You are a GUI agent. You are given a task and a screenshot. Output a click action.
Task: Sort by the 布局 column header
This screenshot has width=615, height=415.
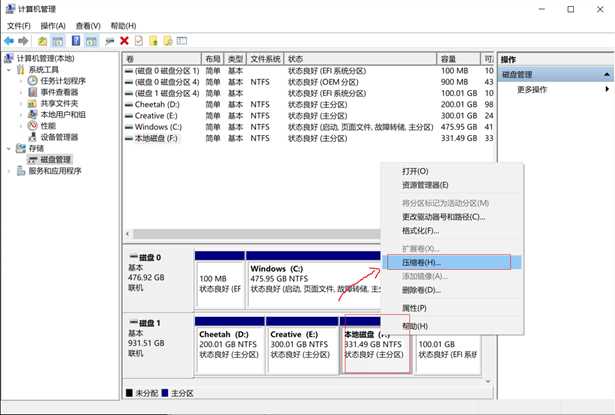(213, 59)
